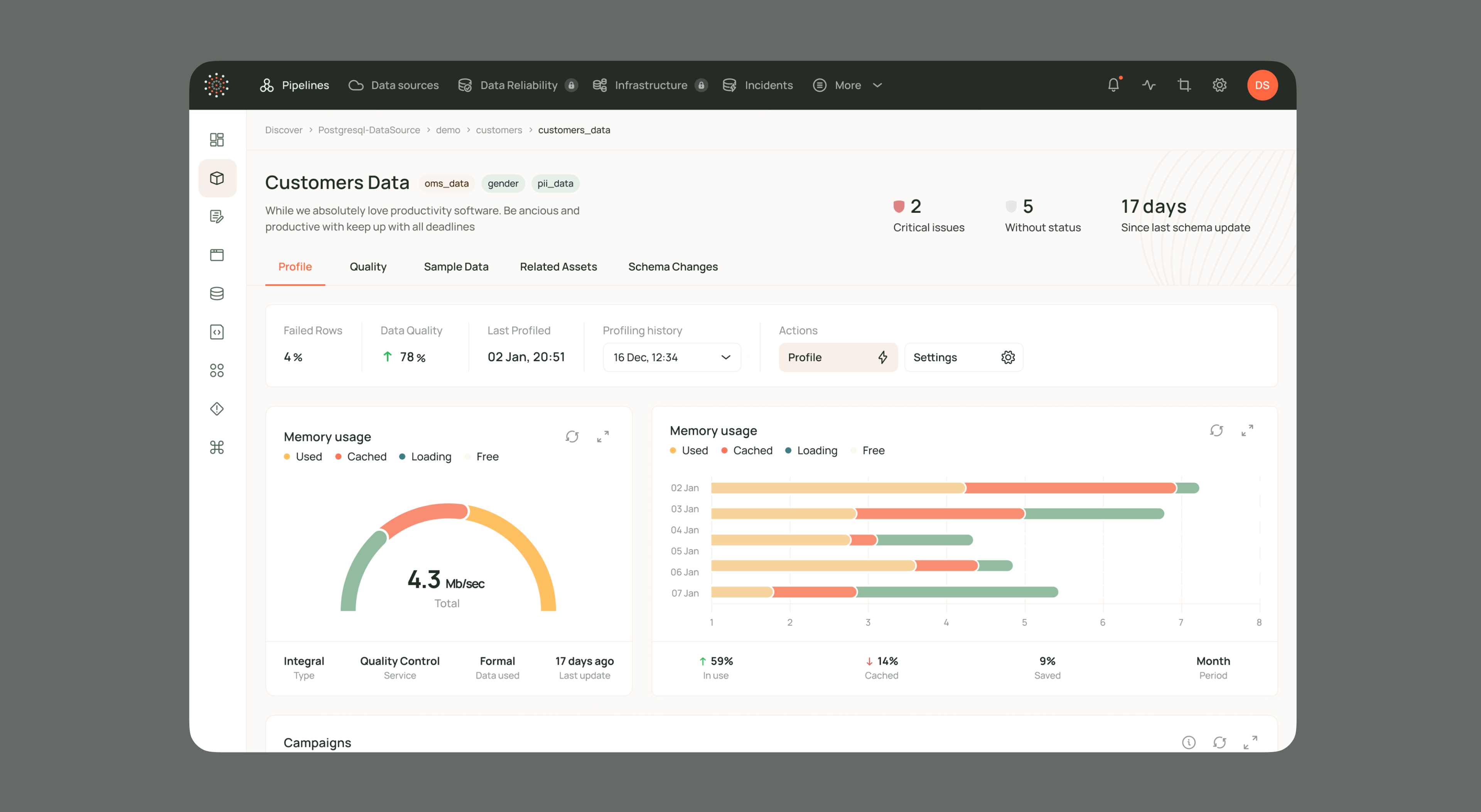Expand the bar chart Memory usage card

tap(1247, 430)
